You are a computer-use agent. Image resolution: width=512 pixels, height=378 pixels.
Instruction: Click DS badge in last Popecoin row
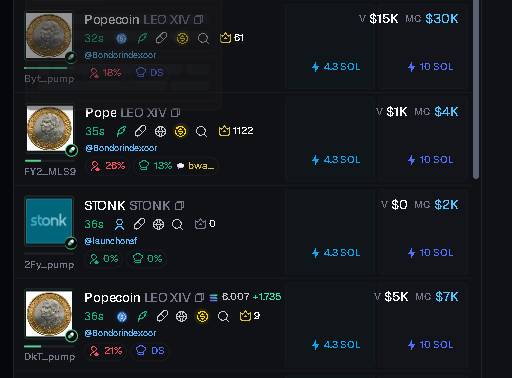tap(150, 351)
